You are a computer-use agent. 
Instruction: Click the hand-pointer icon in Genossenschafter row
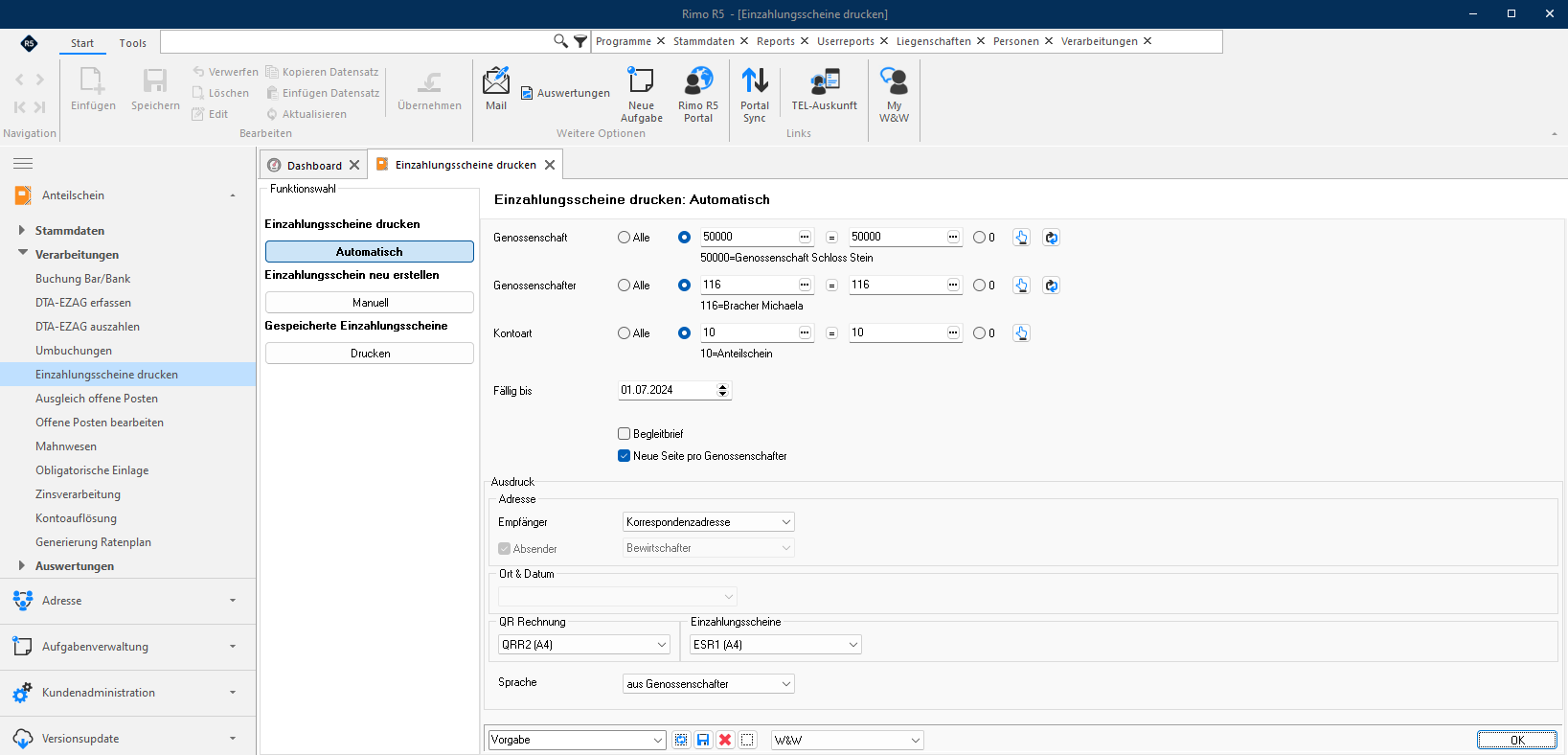tap(1021, 286)
